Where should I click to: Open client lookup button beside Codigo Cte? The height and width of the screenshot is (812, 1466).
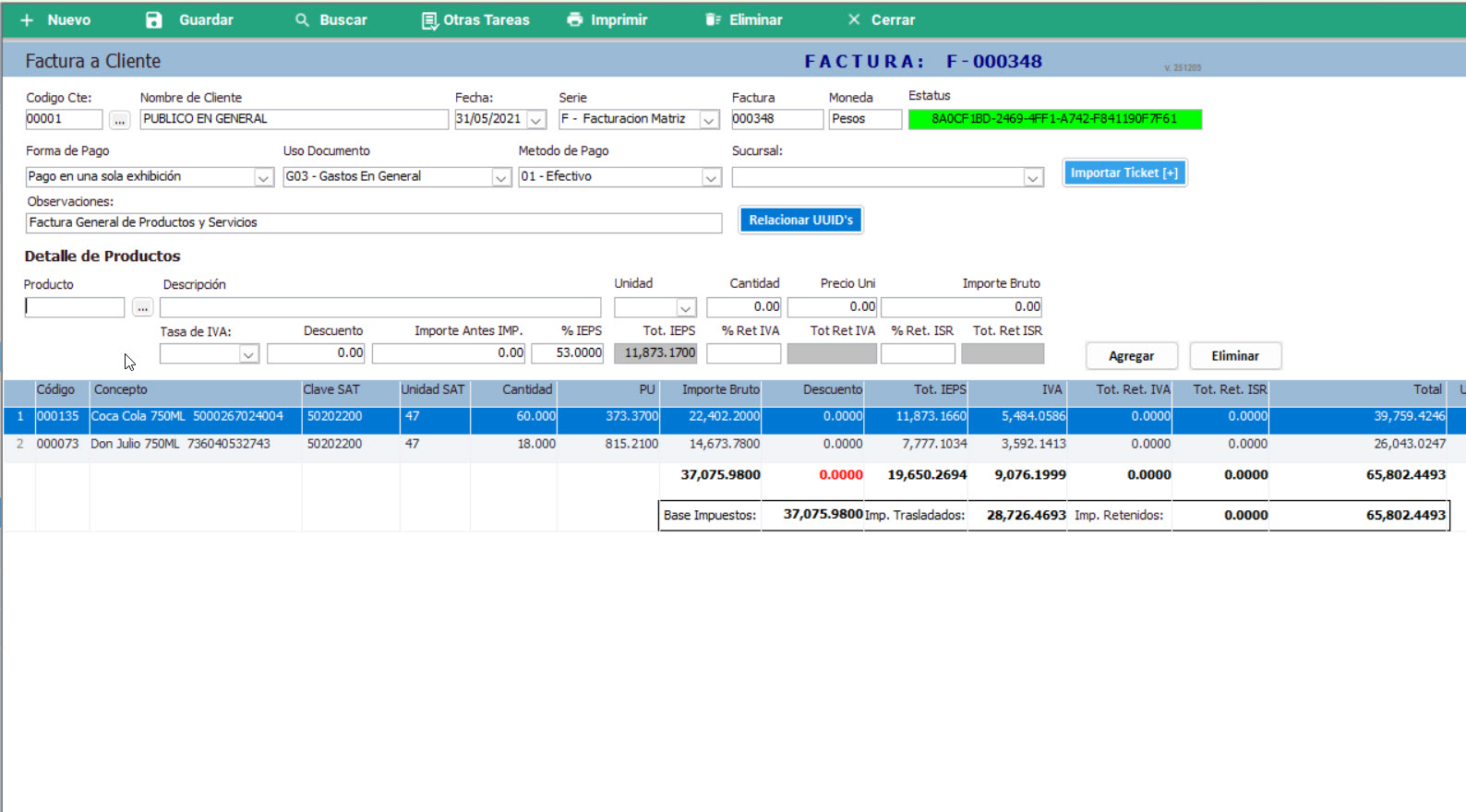click(x=119, y=120)
